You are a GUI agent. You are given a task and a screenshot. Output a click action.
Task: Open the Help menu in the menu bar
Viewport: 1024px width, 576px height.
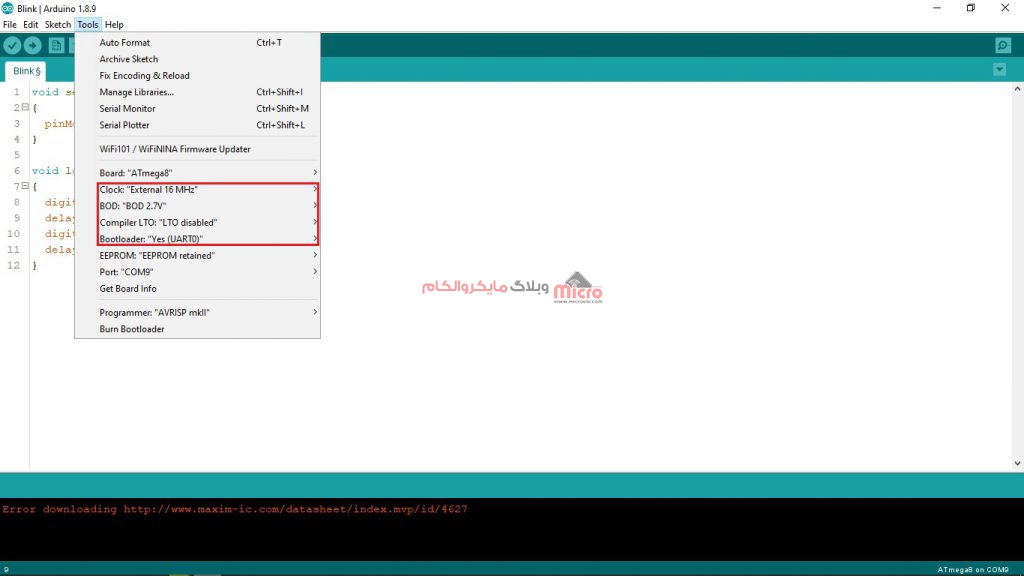coord(114,24)
